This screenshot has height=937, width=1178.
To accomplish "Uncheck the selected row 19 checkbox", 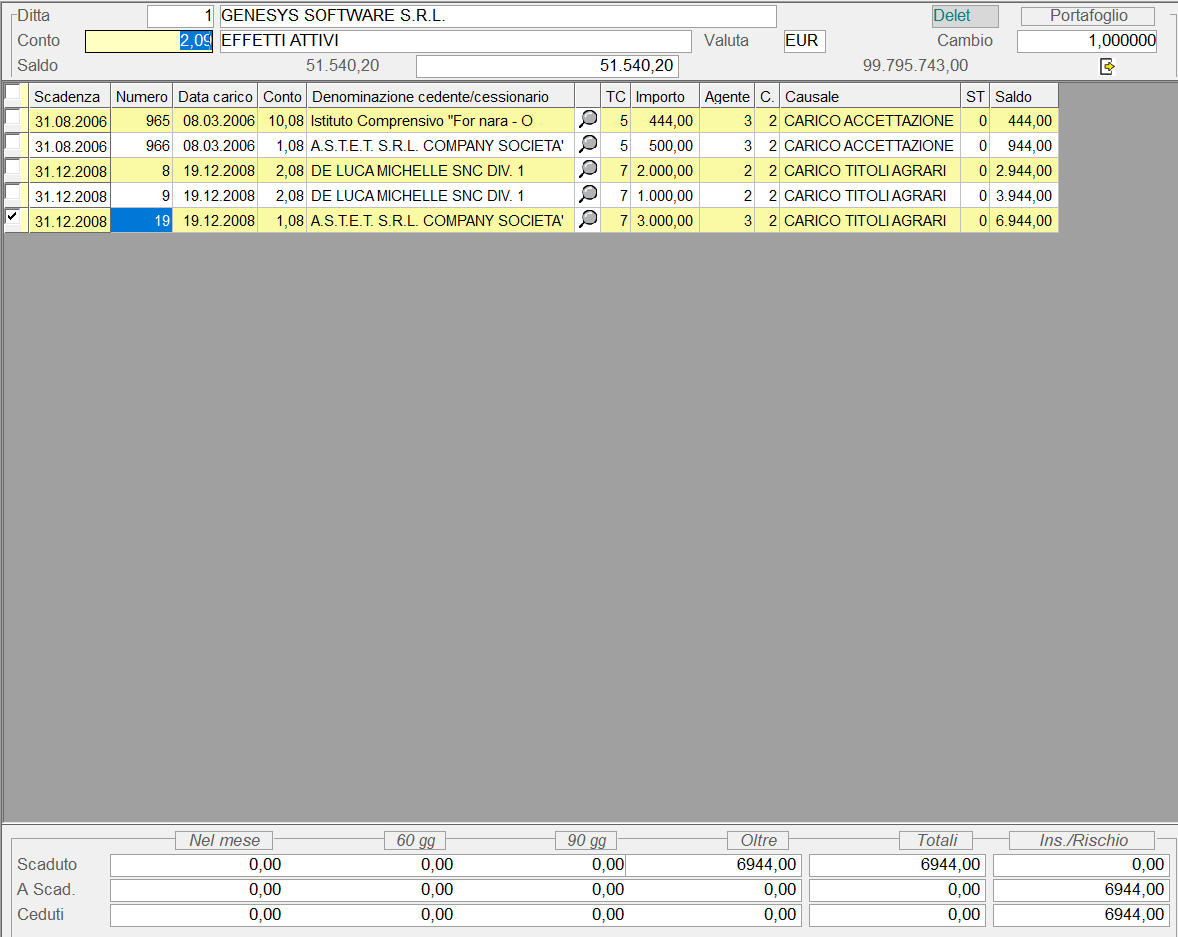I will click(x=12, y=217).
